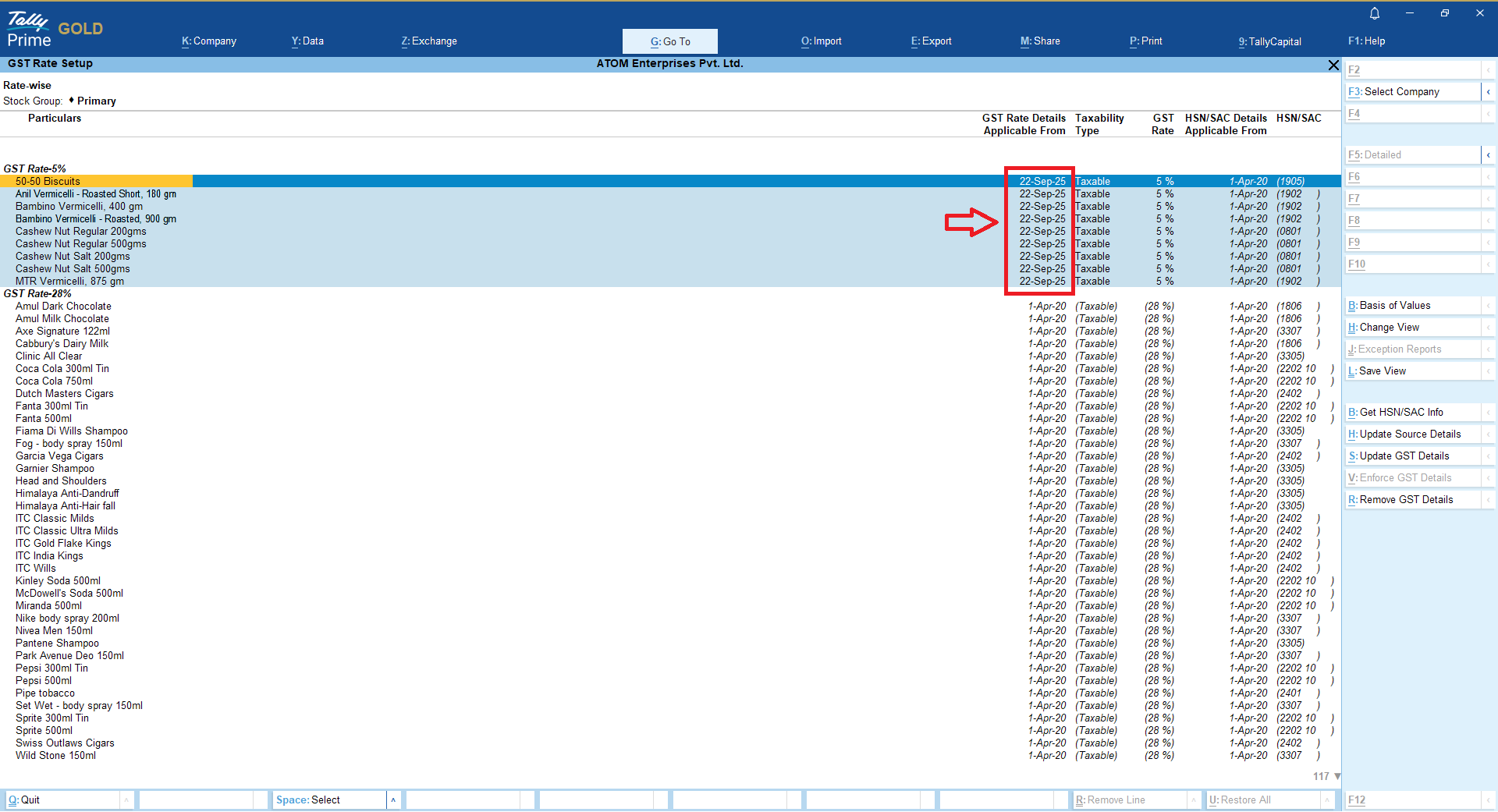Click the Basis of Values button
This screenshot has height=812, width=1498.
1394,306
